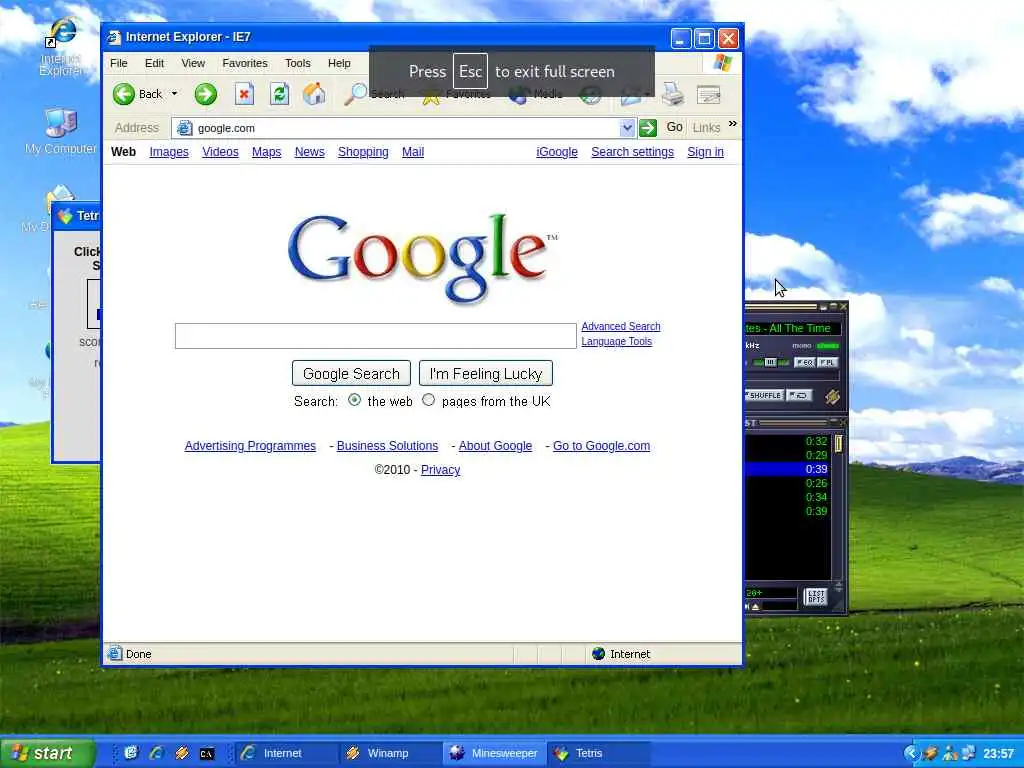The width and height of the screenshot is (1024, 768).
Task: Click the Done page icon in status bar
Action: pyautogui.click(x=115, y=653)
